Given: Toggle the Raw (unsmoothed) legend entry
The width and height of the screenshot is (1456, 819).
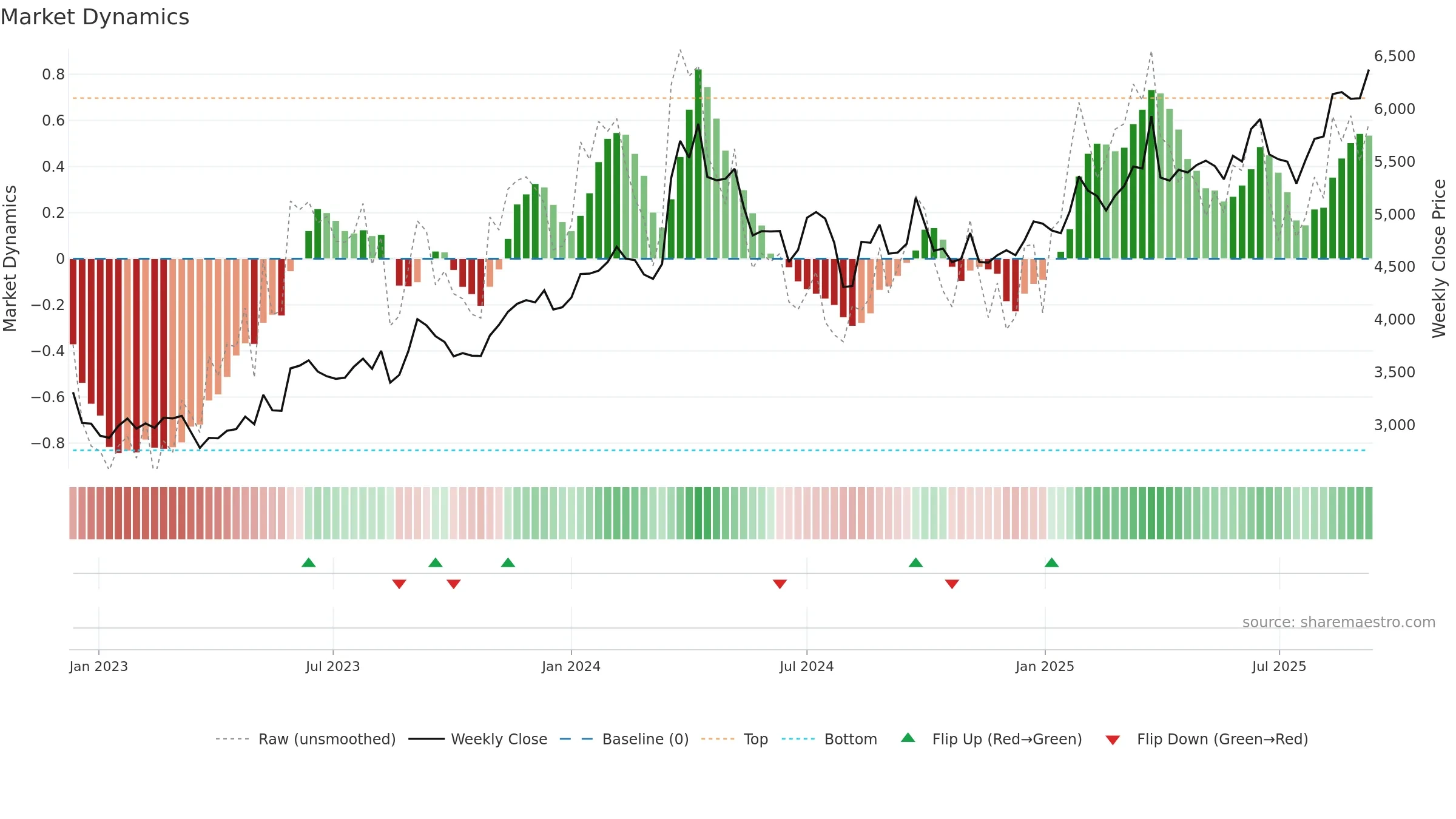Looking at the screenshot, I should click(305, 739).
